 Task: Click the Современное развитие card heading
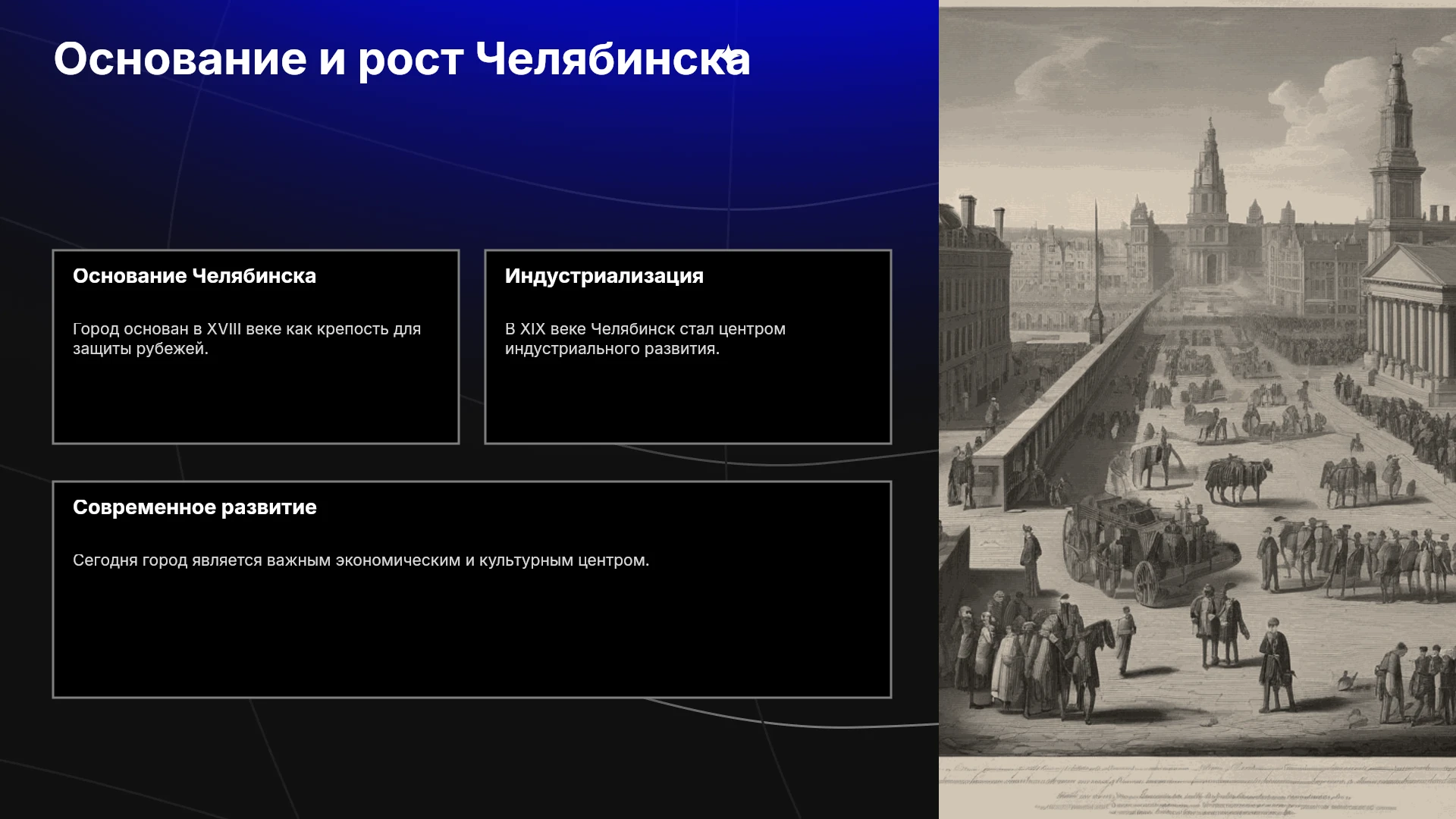pos(195,507)
